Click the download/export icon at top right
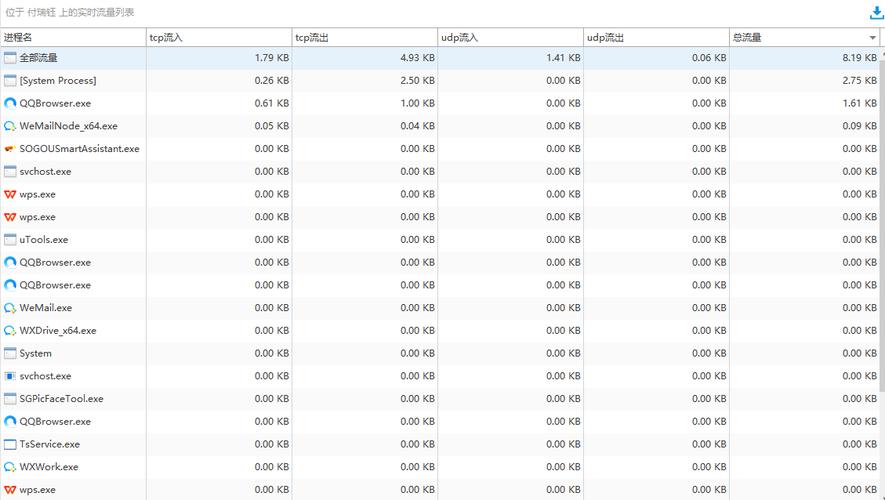The image size is (885, 500). (x=877, y=13)
